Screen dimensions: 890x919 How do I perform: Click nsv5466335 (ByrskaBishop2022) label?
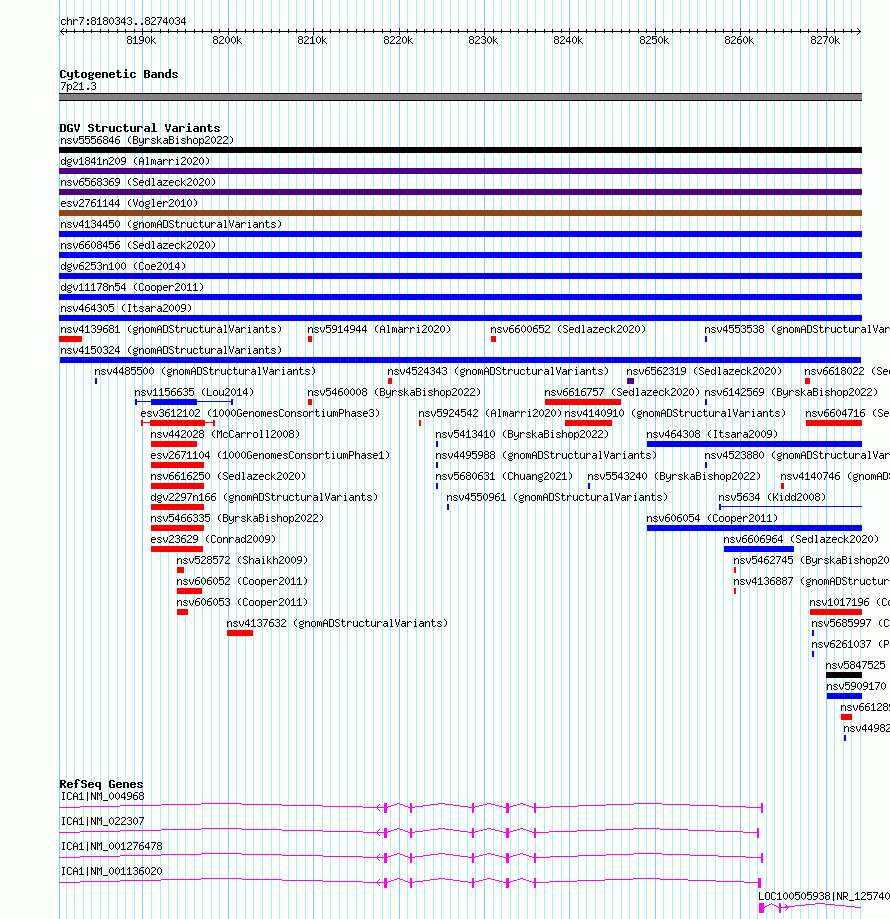(237, 520)
